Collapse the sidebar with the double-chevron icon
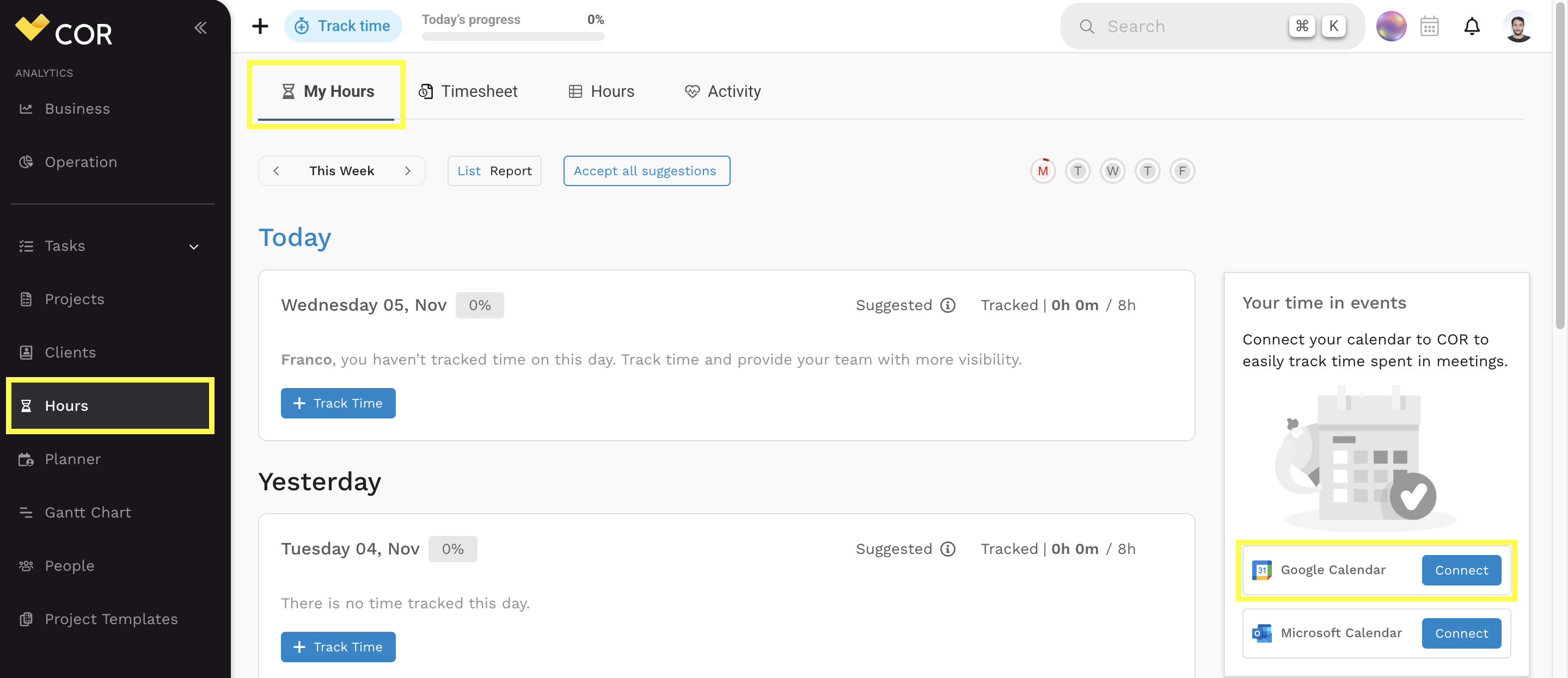This screenshot has height=678, width=1568. (x=200, y=27)
